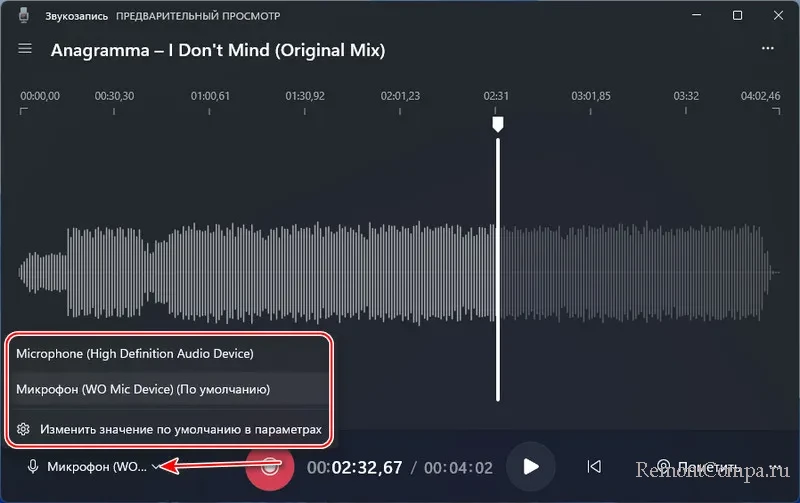This screenshot has width=800, height=503.
Task: Click the recording title Anagramma – I Don't Mind
Action: tap(217, 50)
